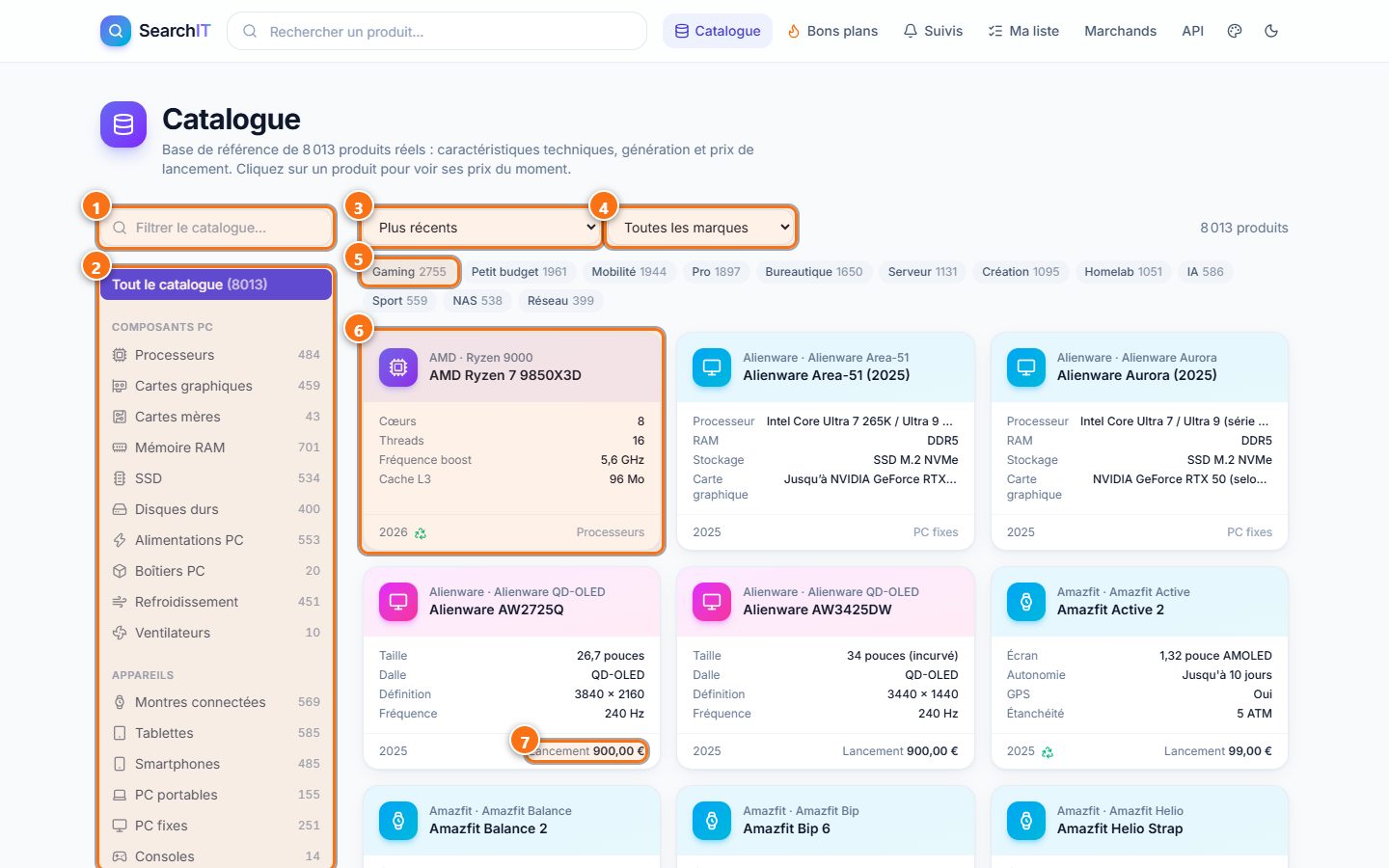The width and height of the screenshot is (1389, 868).
Task: Click the Alienware Aurora (2025) monitor icon
Action: (1026, 367)
